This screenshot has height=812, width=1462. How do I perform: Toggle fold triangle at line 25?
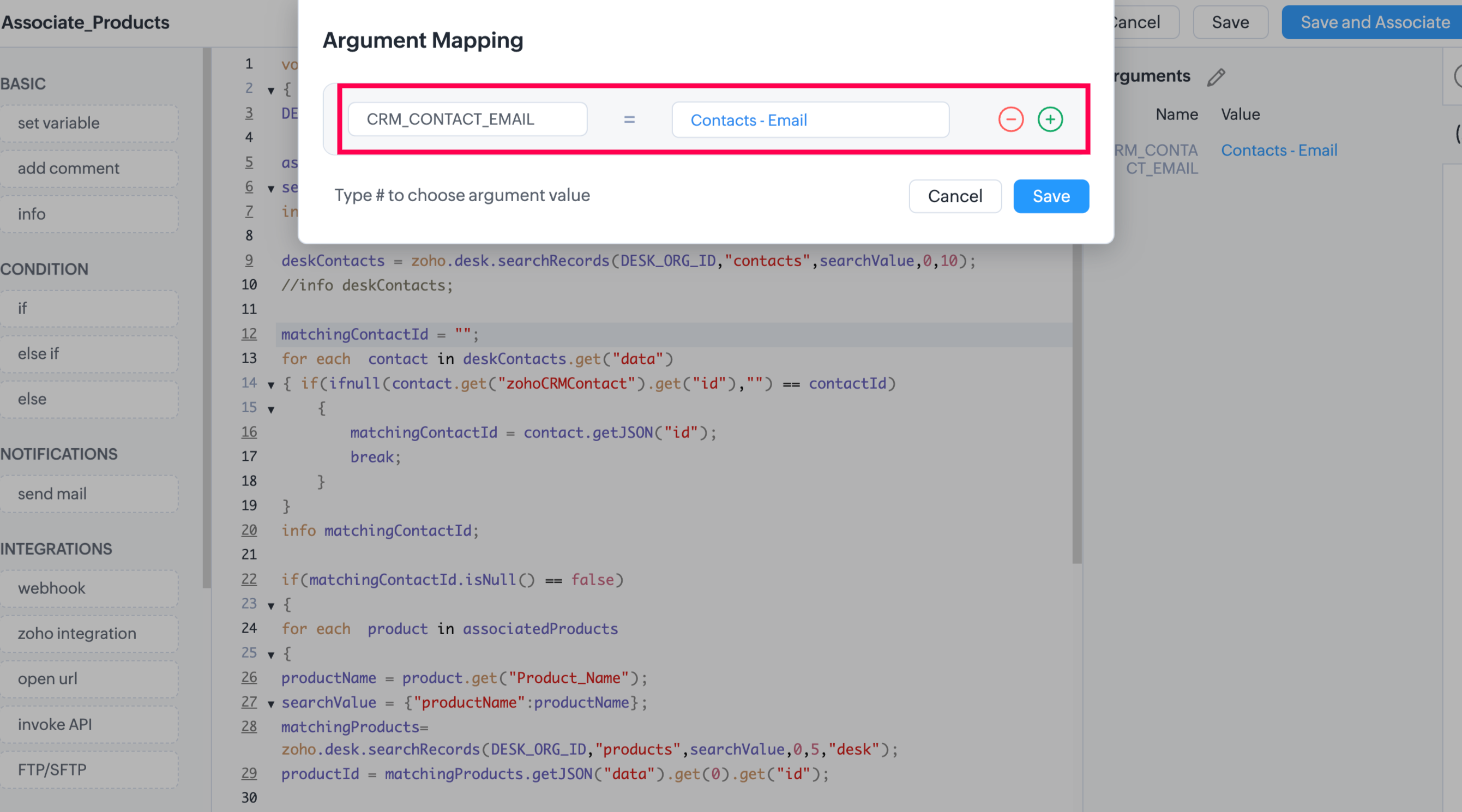pyautogui.click(x=271, y=655)
